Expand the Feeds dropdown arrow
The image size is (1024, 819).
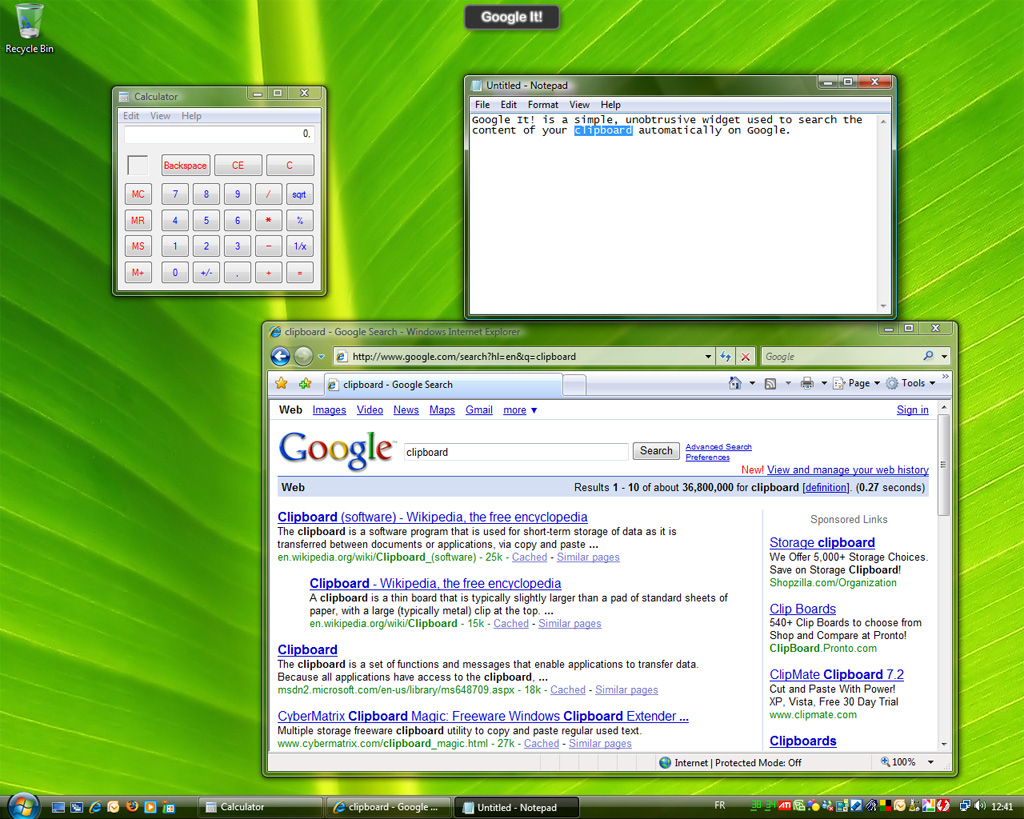788,383
